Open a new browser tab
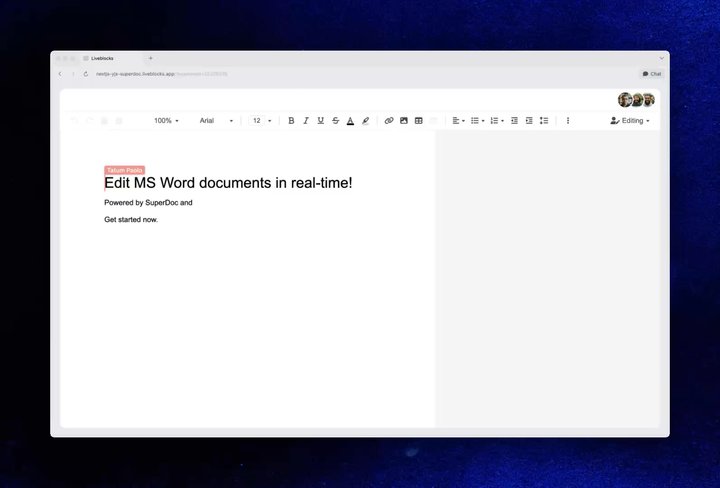The height and width of the screenshot is (488, 720). pos(151,58)
